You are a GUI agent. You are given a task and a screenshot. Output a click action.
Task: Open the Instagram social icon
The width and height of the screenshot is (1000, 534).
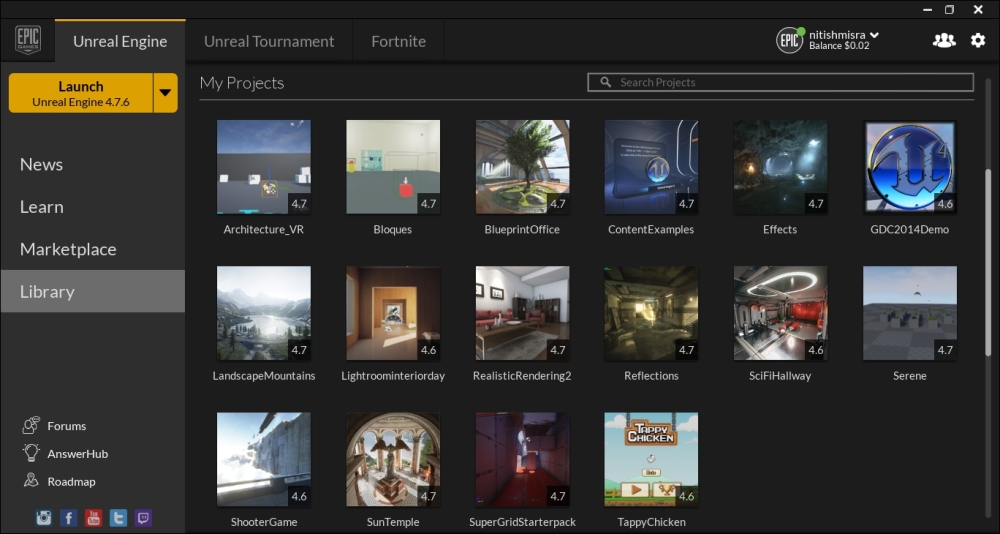[x=43, y=517]
